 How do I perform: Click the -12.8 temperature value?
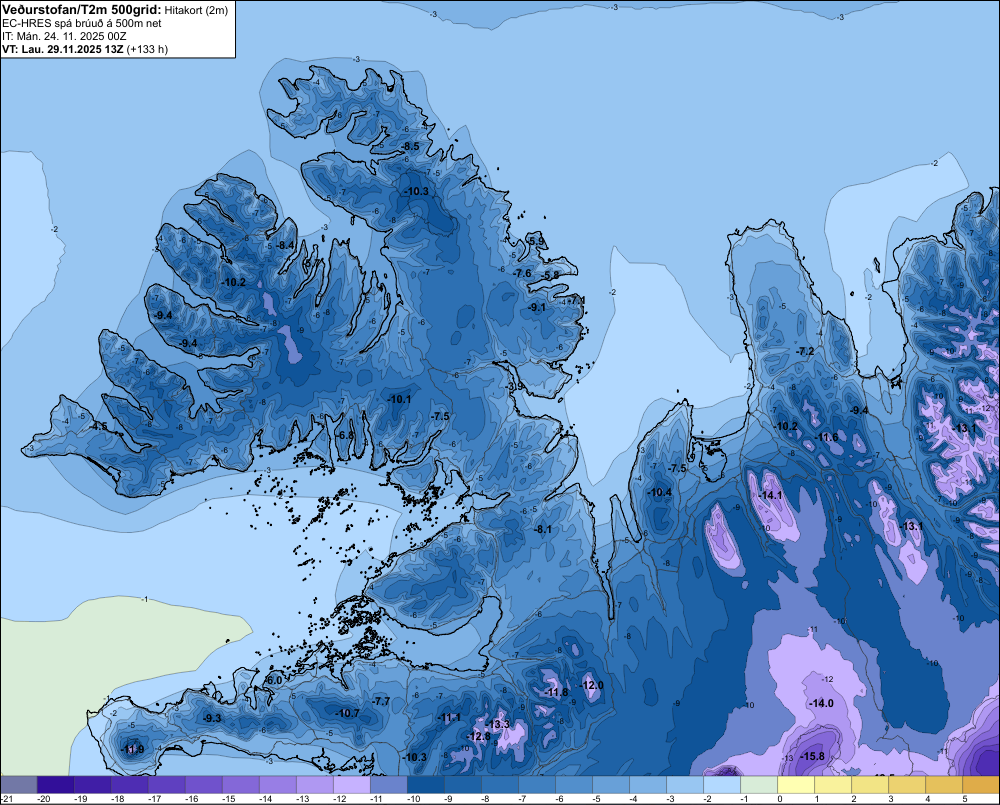tap(479, 736)
